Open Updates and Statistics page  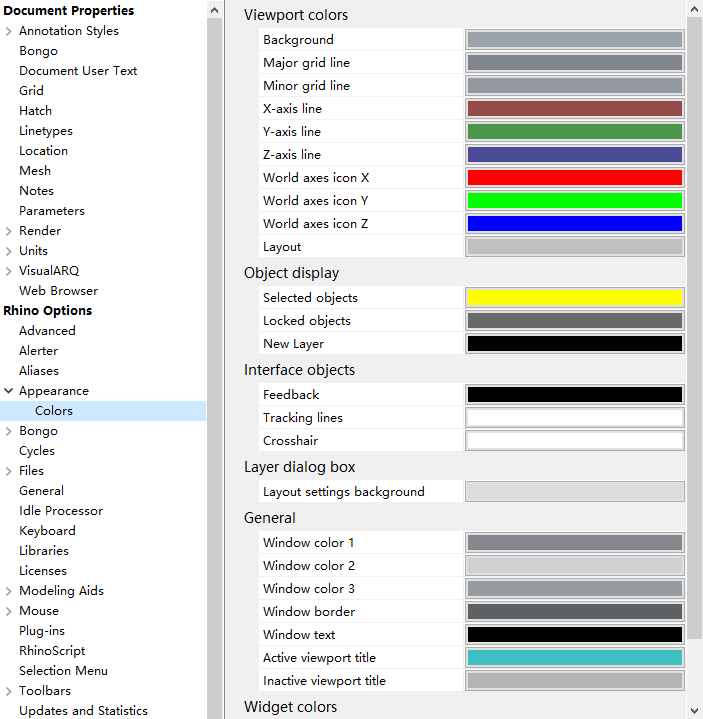point(83,711)
